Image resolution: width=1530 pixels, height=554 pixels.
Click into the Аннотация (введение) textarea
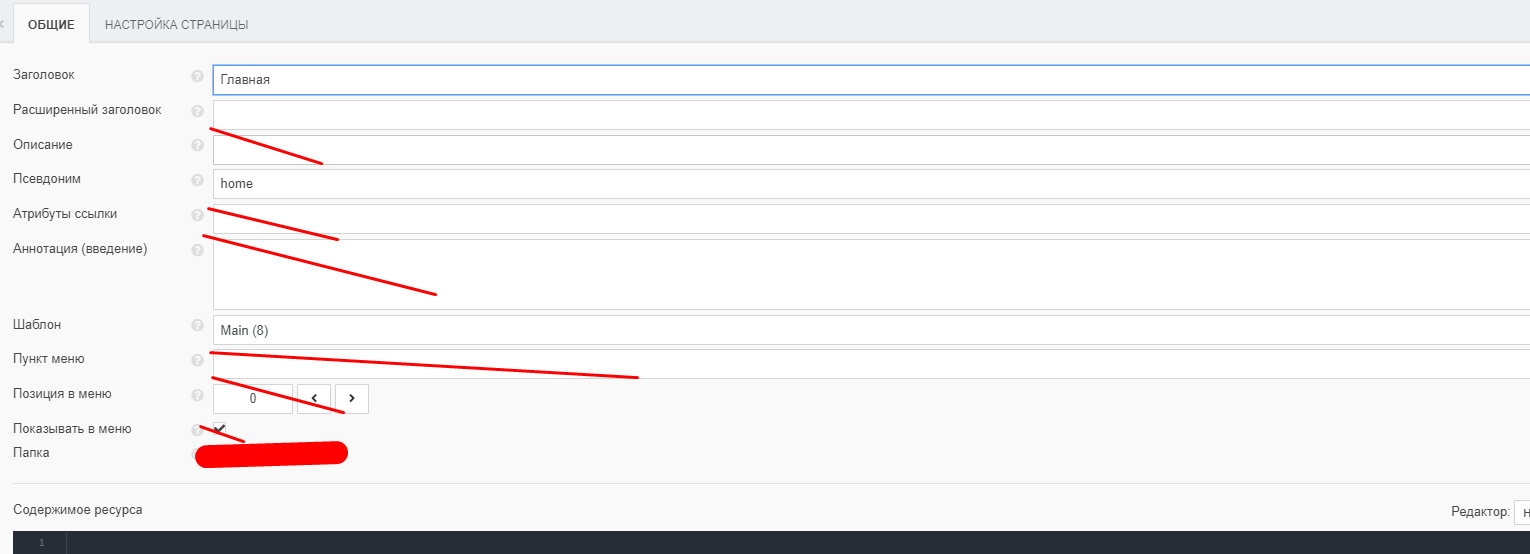point(871,274)
